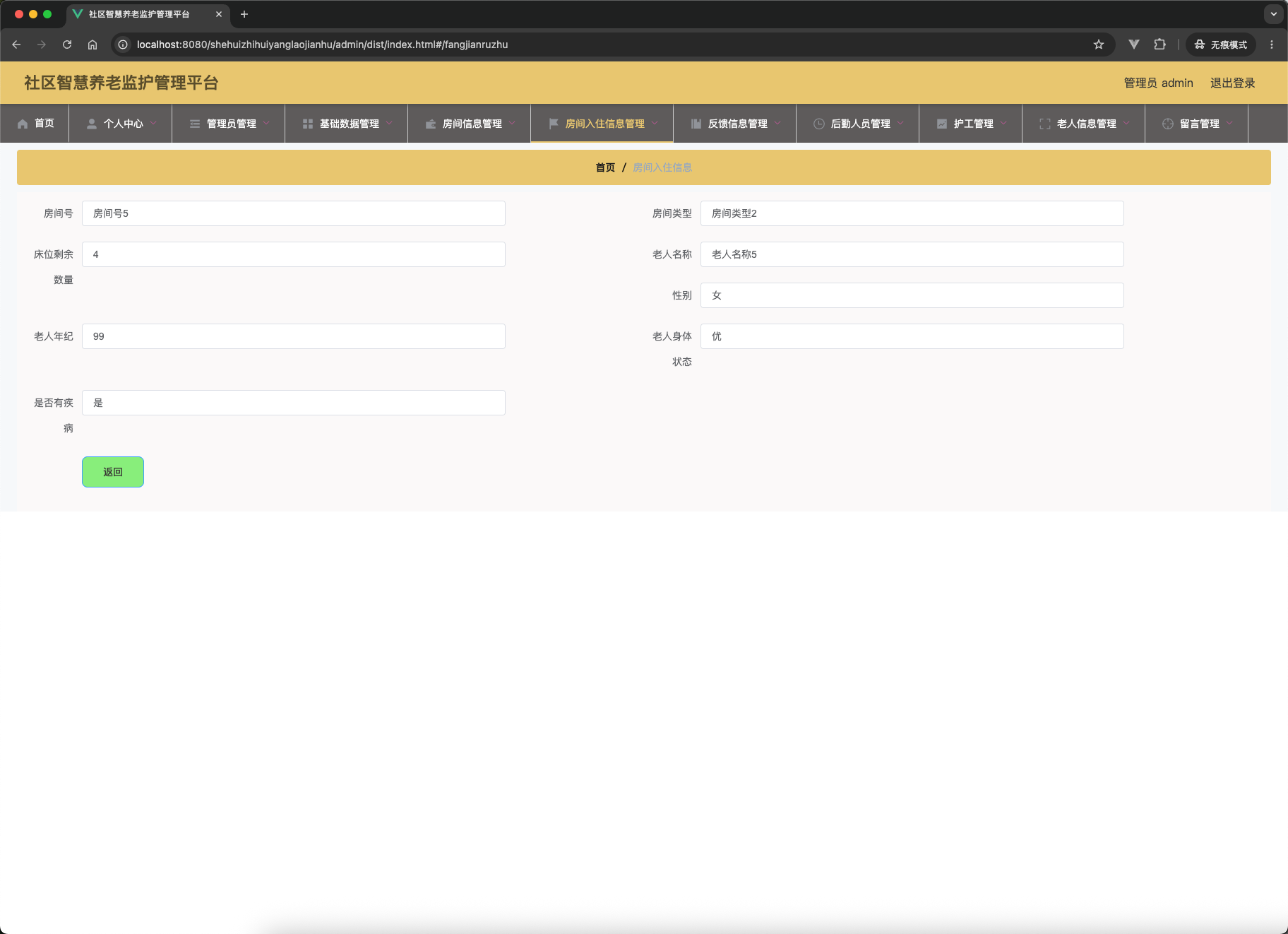The width and height of the screenshot is (1288, 934).
Task: Open the 管理员管理 menu
Action: pyautogui.click(x=229, y=124)
